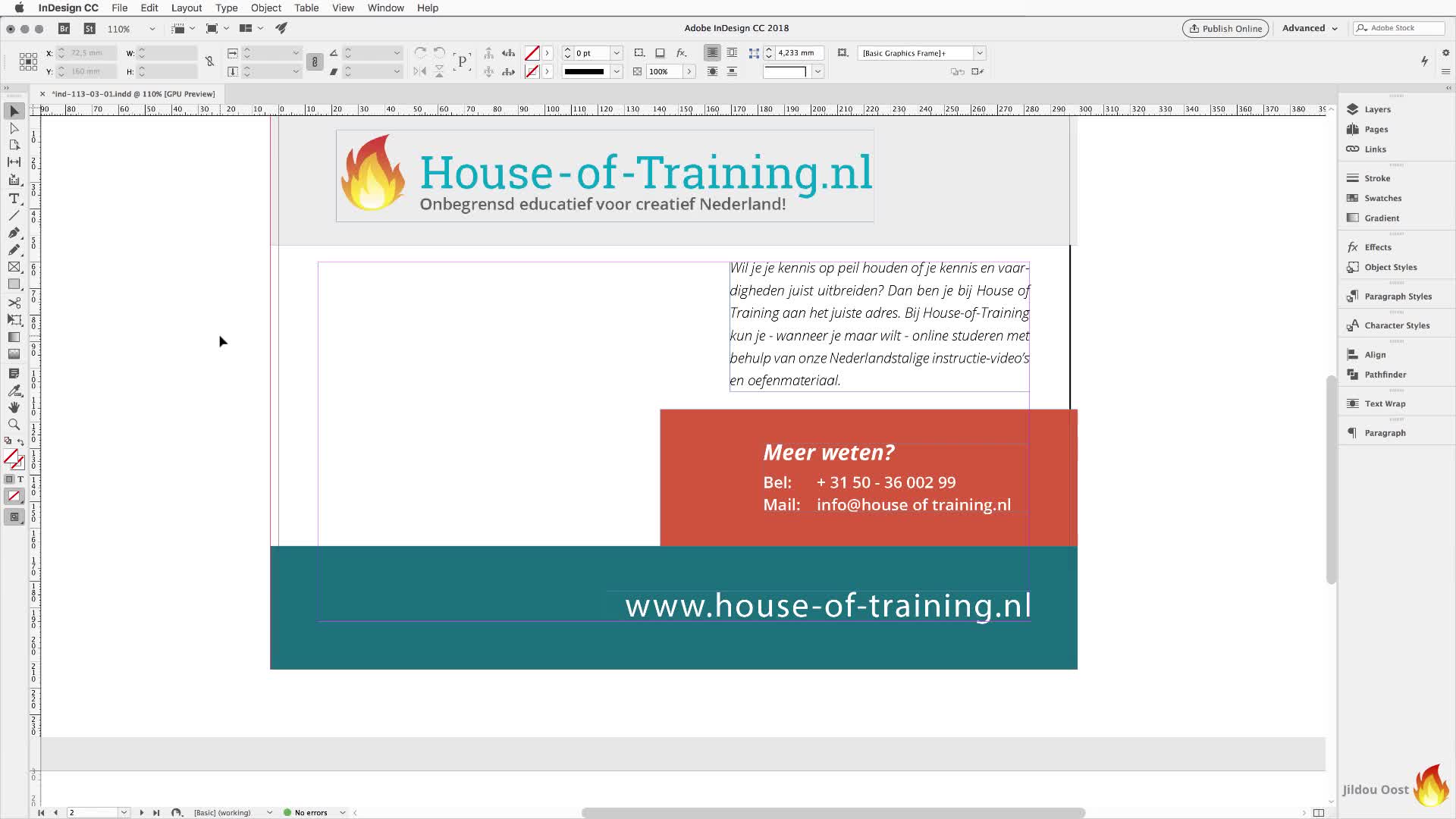Select the Direct Selection tool

pyautogui.click(x=14, y=128)
